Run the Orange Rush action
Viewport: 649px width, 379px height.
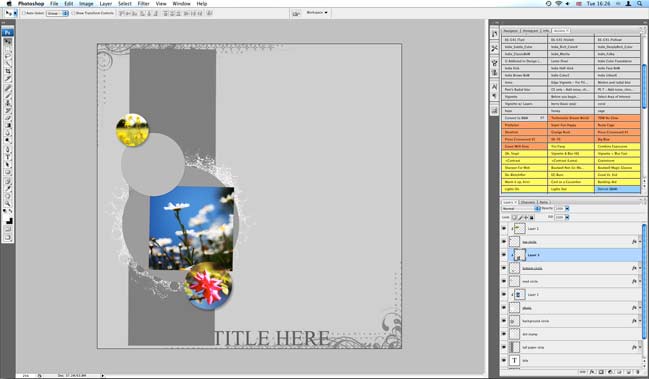571,132
